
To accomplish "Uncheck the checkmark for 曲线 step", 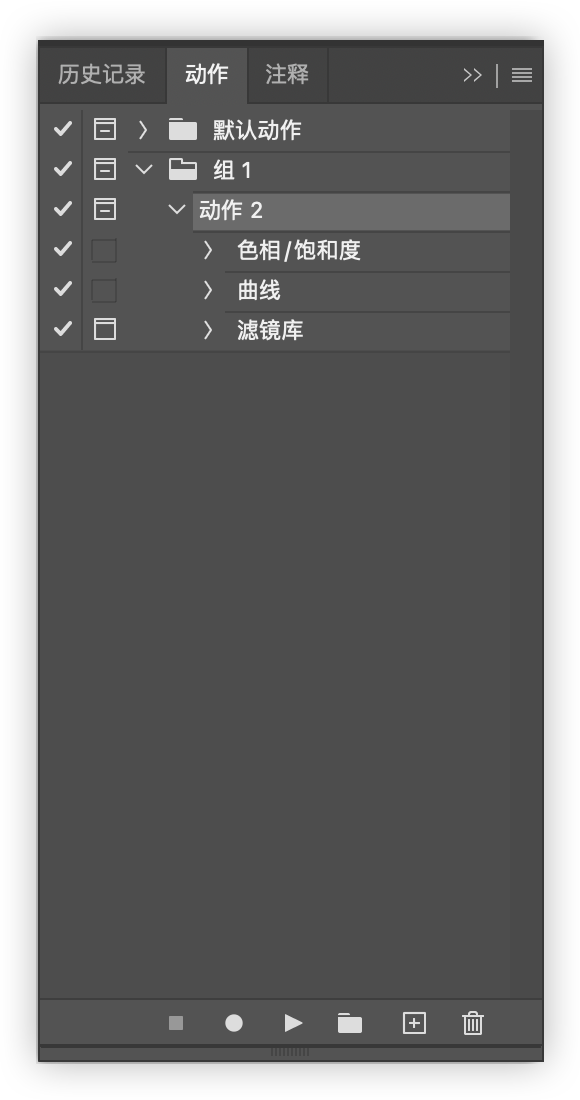I will click(x=63, y=288).
